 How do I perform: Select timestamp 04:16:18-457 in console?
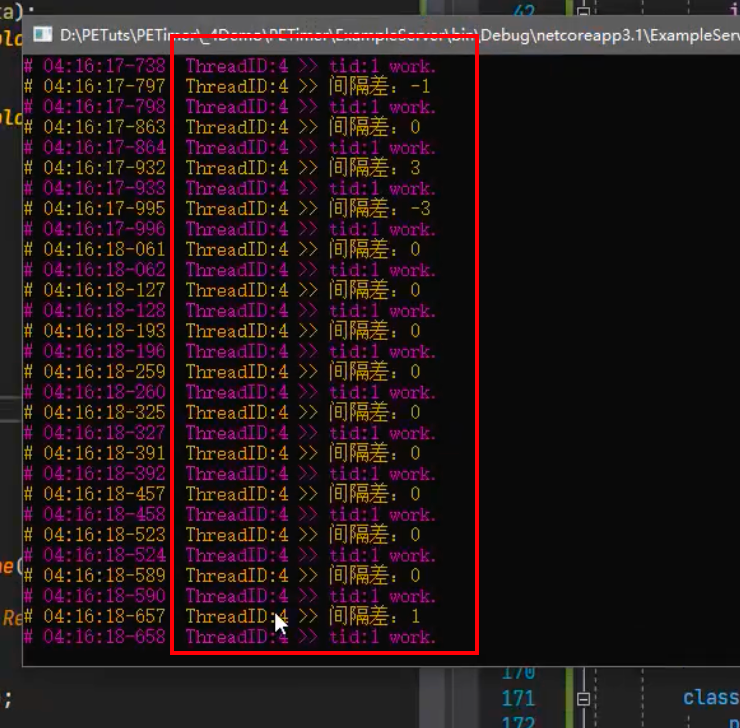104,494
